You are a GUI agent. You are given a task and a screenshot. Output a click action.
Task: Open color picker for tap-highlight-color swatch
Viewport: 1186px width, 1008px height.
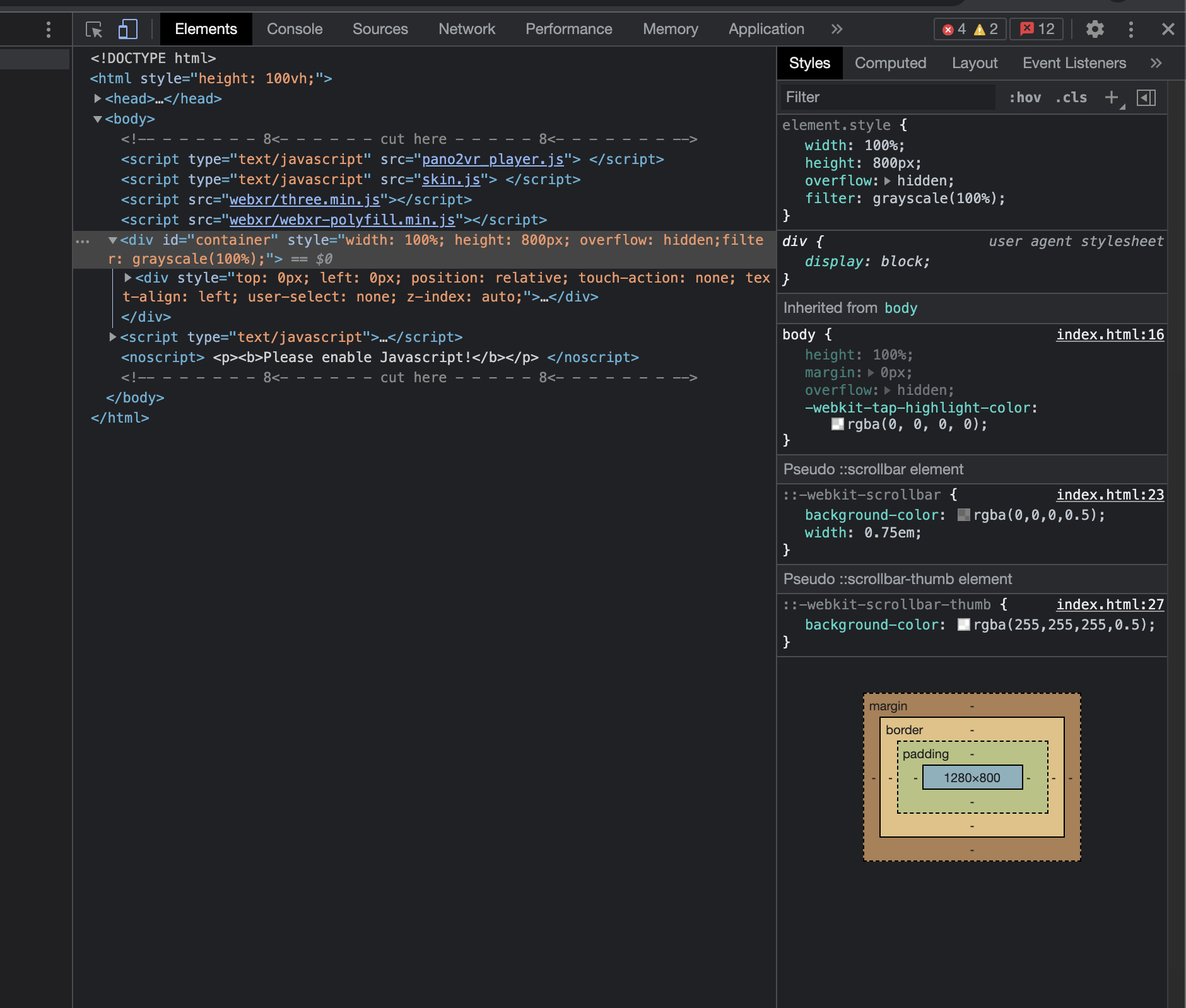[838, 425]
